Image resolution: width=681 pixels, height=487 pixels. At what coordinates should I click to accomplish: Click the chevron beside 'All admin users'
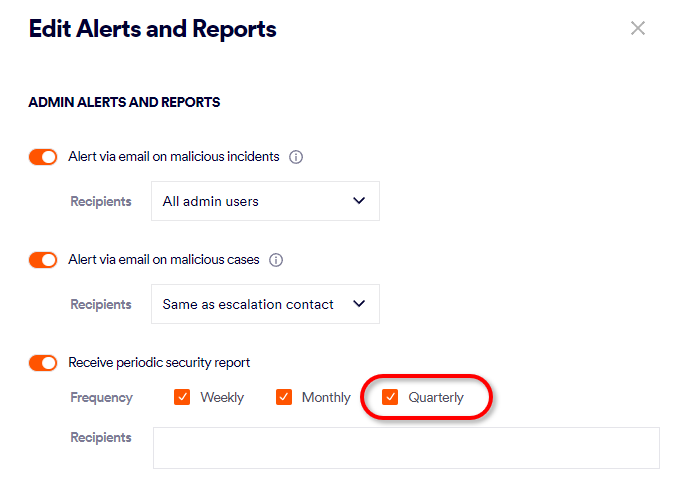pos(360,201)
